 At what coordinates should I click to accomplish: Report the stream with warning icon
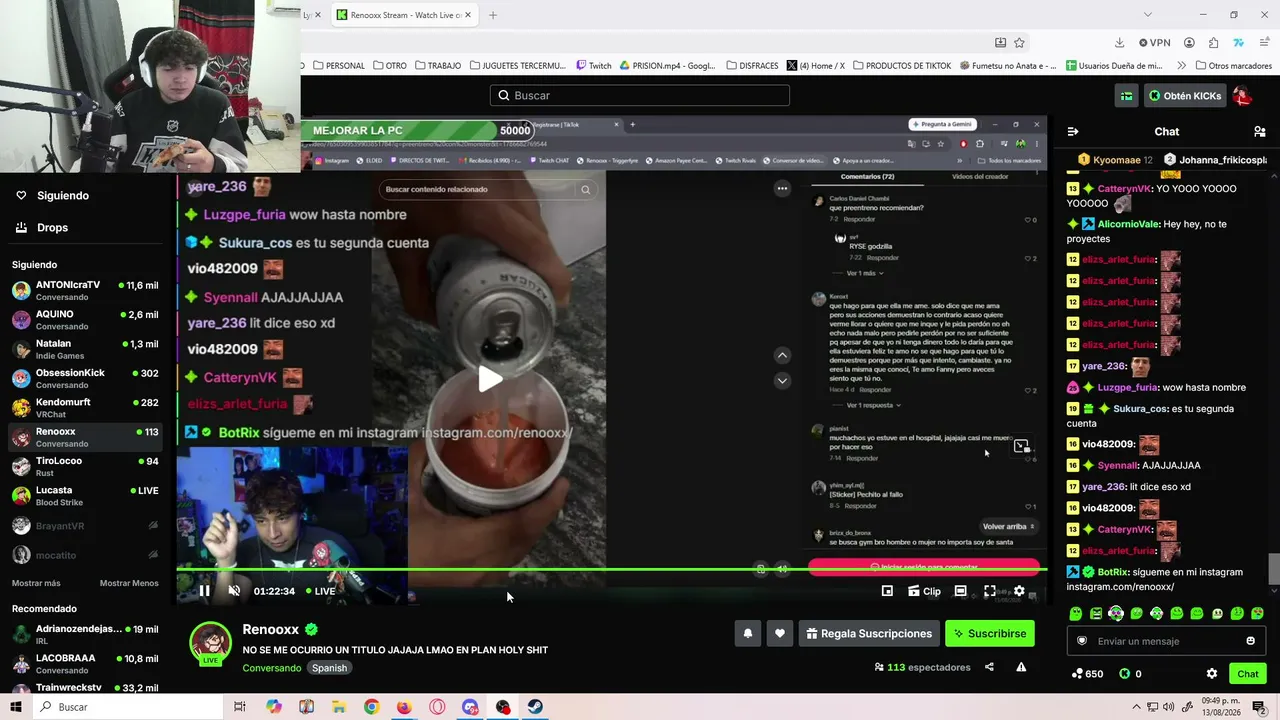pos(1021,667)
